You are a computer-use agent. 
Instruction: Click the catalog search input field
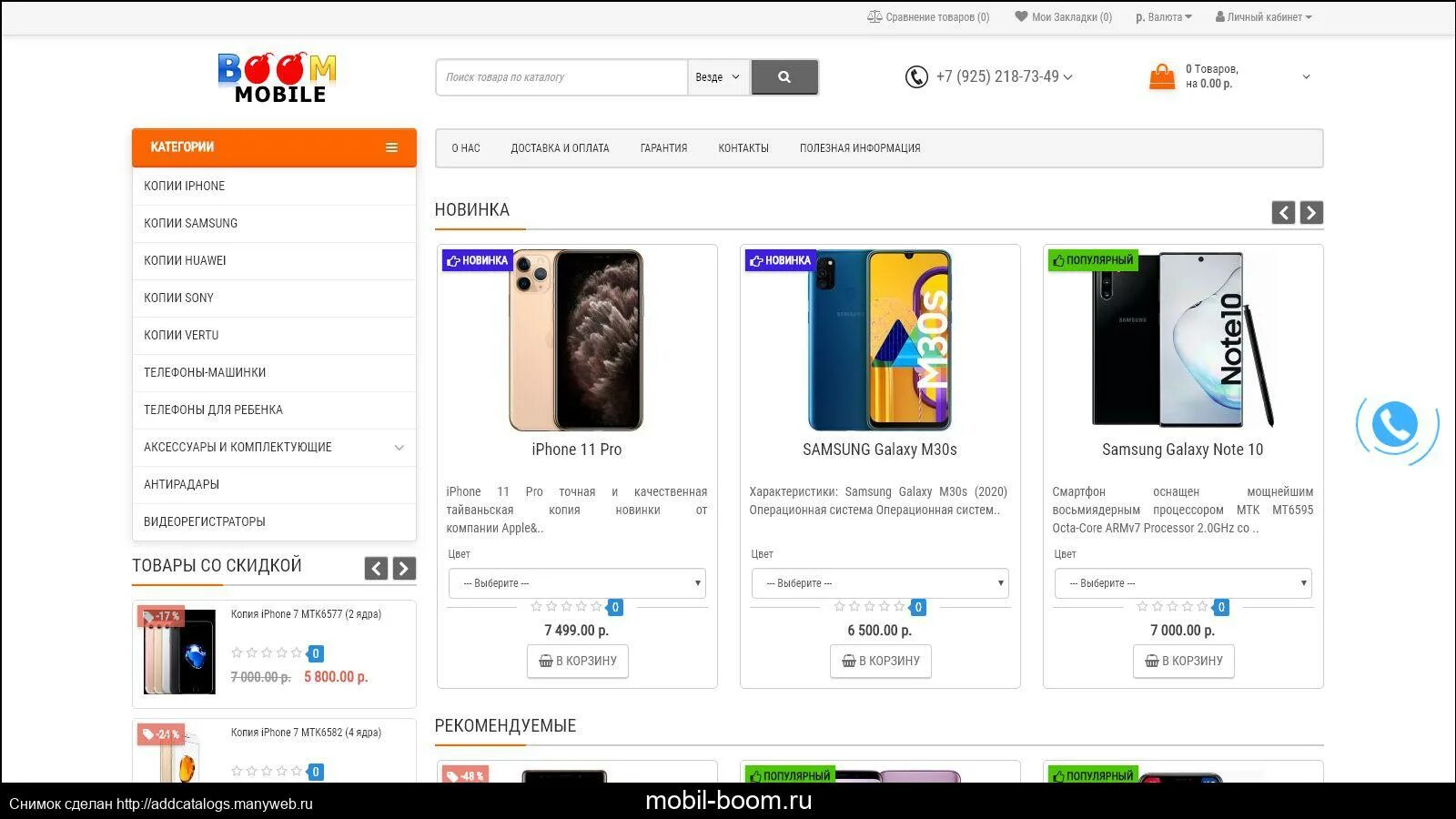click(x=561, y=77)
